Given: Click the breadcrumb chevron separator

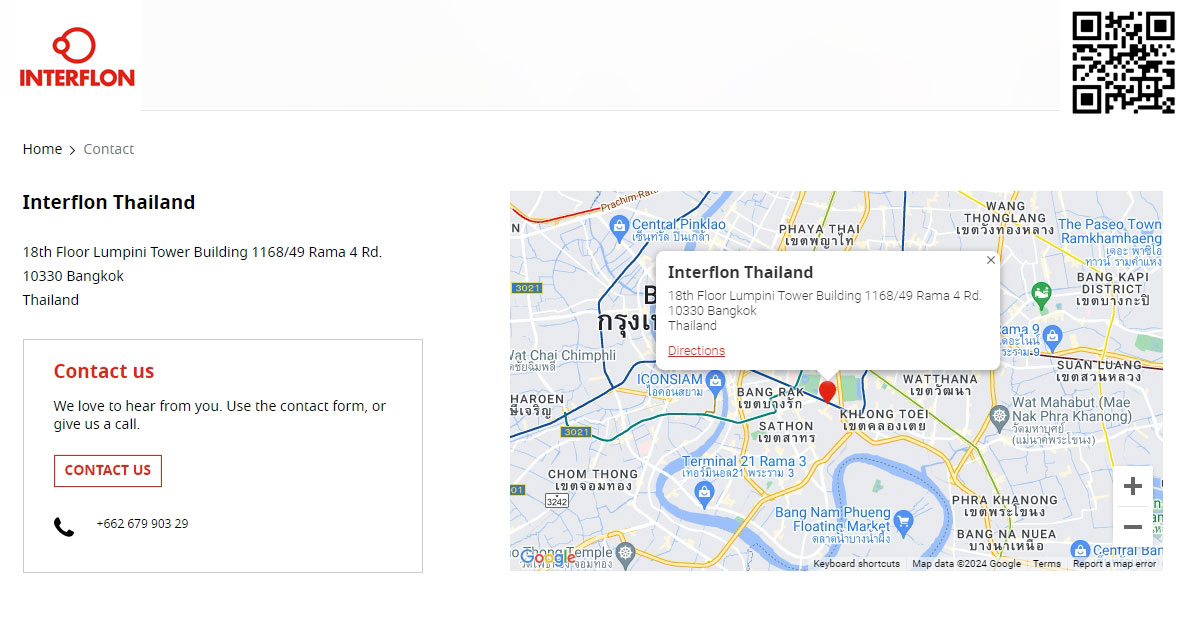Looking at the screenshot, I should pyautogui.click(x=73, y=151).
